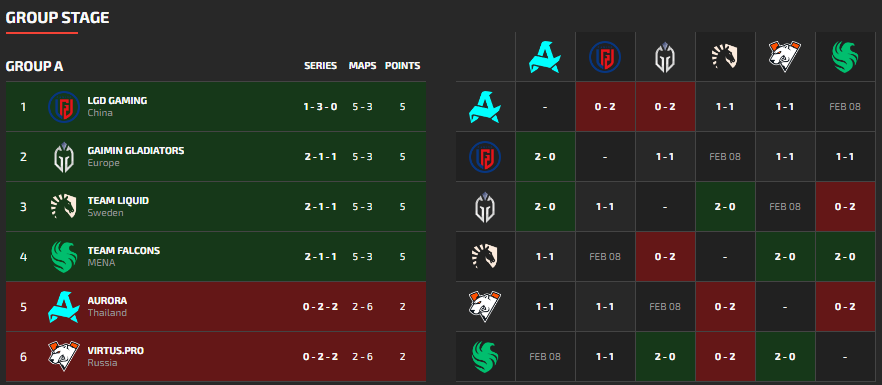Viewport: 882px width, 385px height.
Task: Click LGD Gaming logo in standings table
Action: click(64, 106)
